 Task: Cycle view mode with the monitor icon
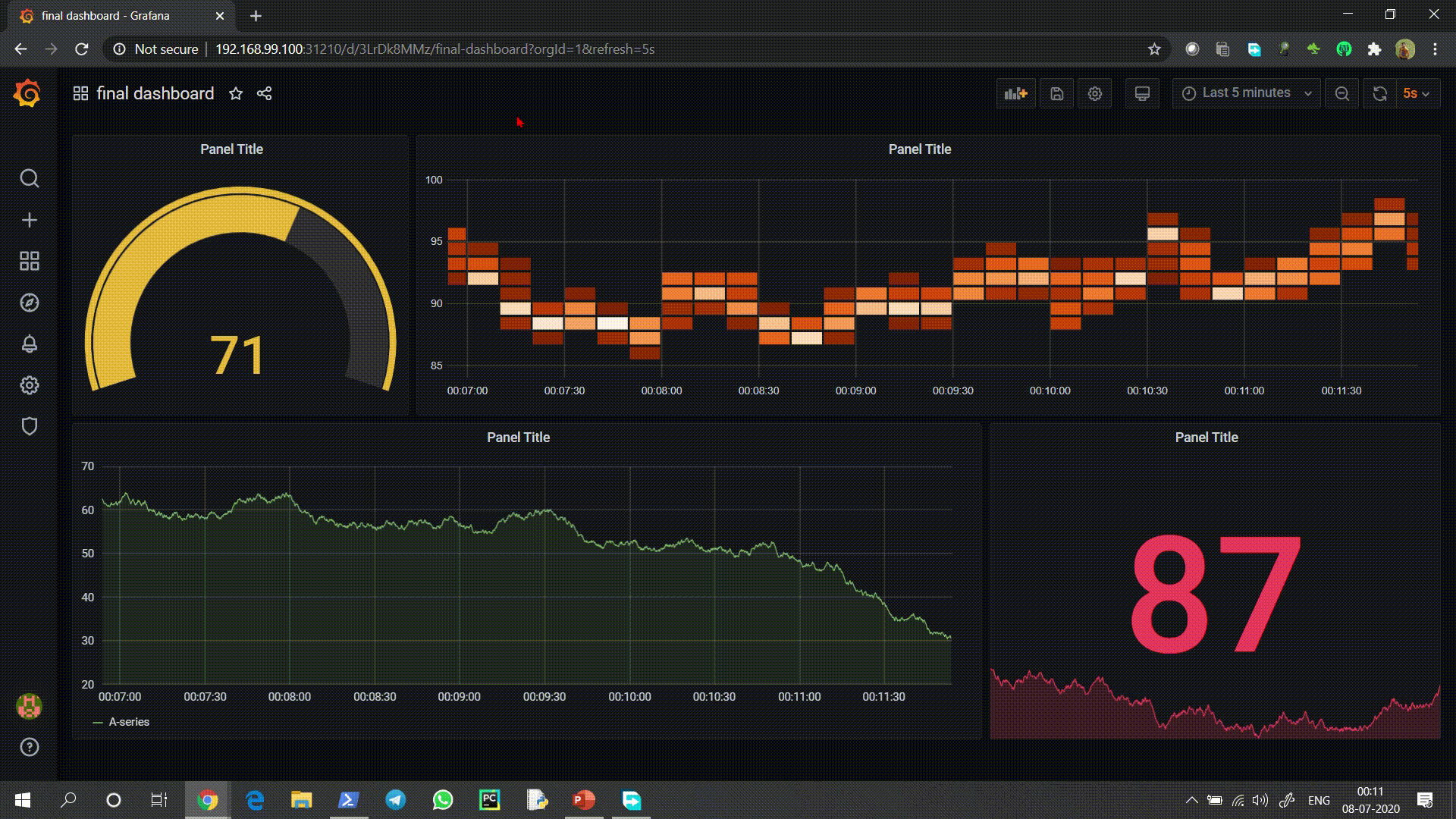(x=1142, y=93)
